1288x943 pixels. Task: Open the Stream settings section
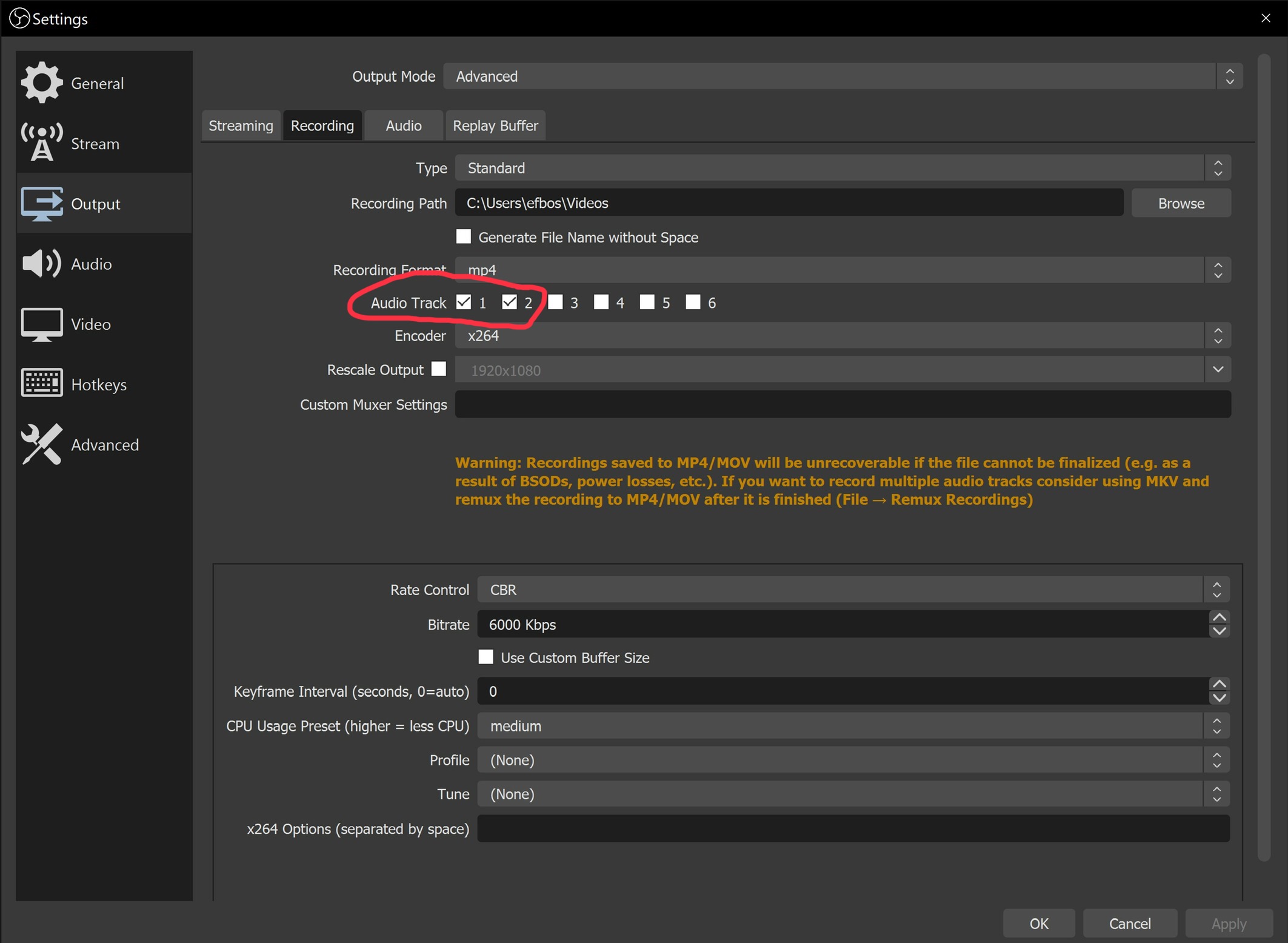click(x=104, y=143)
